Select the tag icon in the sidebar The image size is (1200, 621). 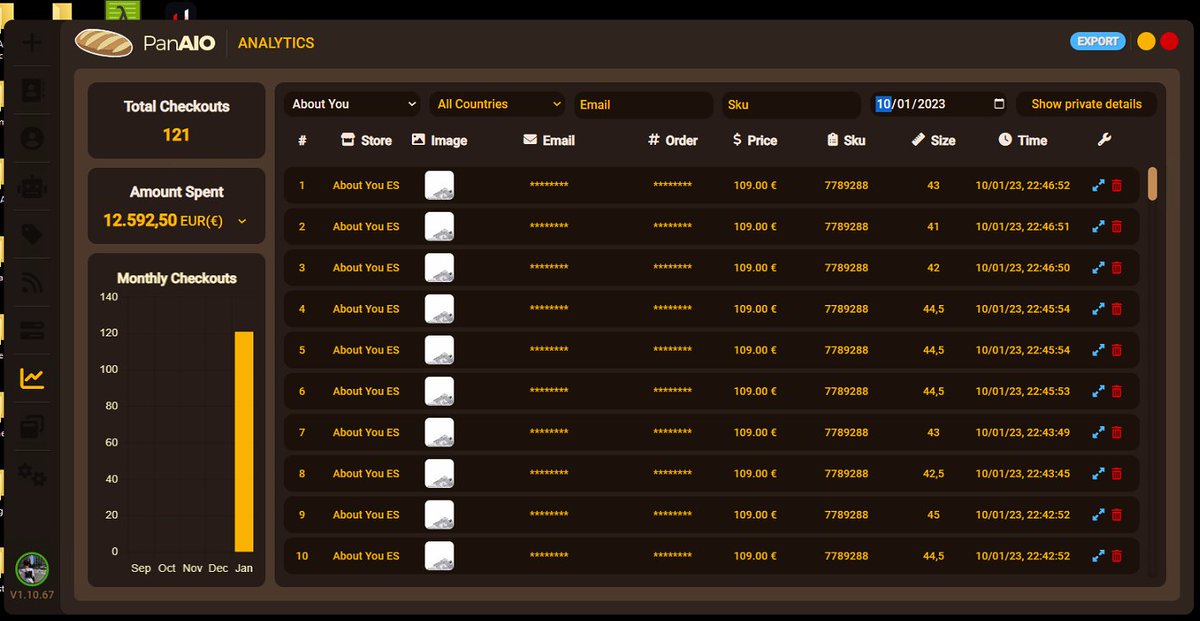(31, 233)
